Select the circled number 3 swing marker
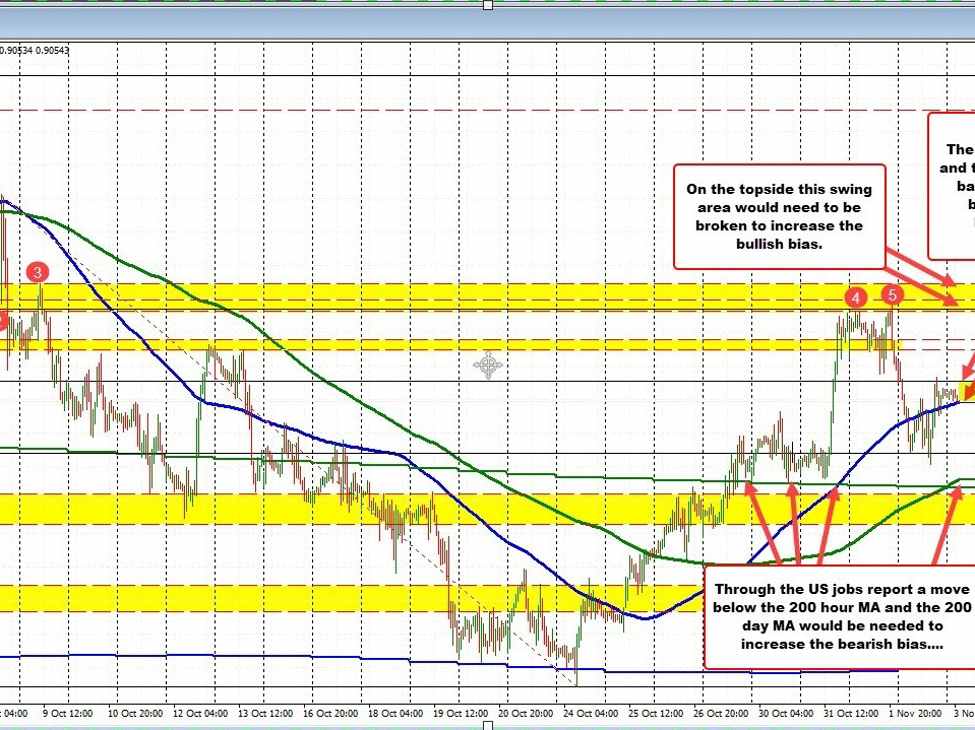 [x=37, y=269]
